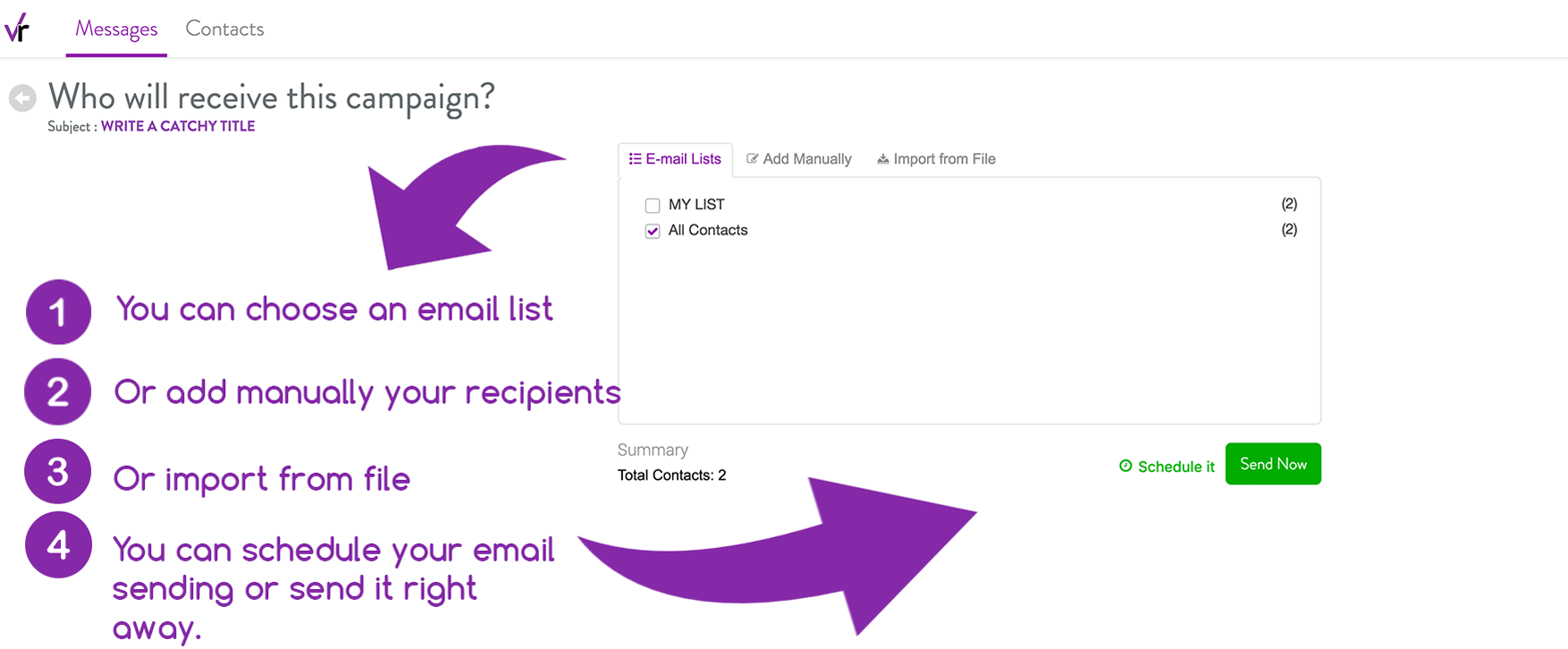Select the E-mail Lists tab
The width and height of the screenshot is (1568, 649).
point(685,158)
